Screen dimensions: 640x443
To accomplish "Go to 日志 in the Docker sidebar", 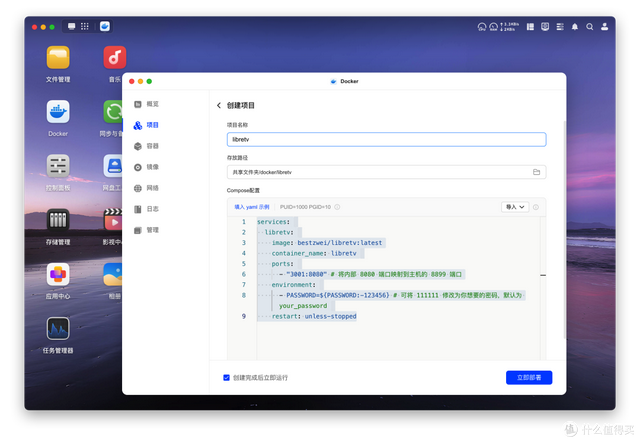I will [x=152, y=209].
